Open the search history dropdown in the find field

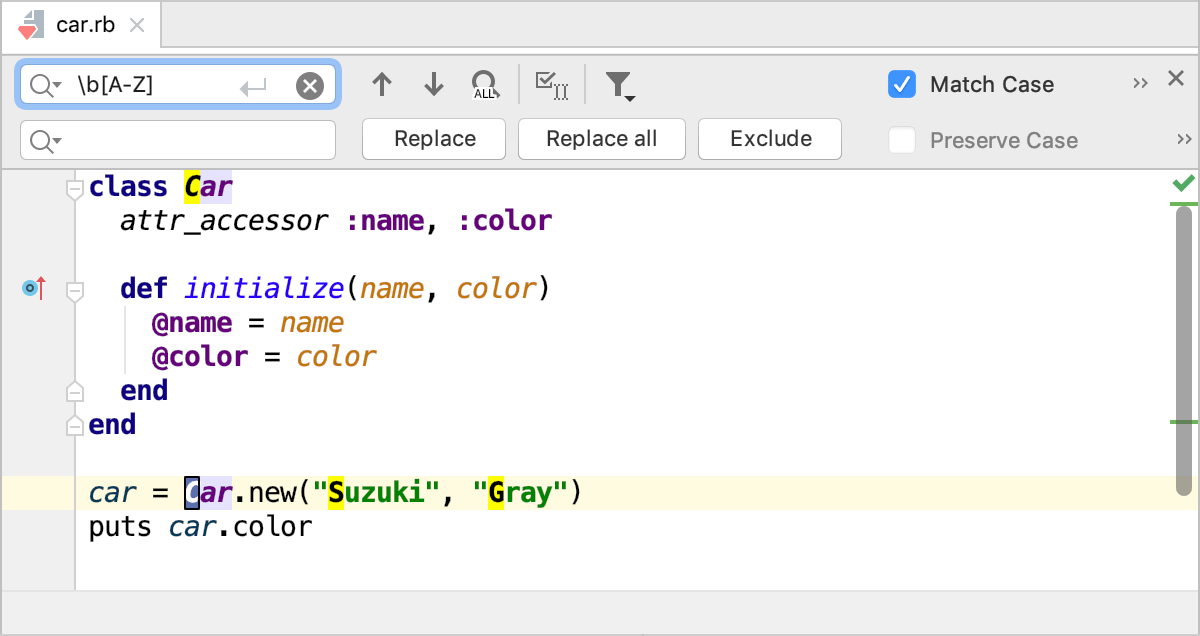tap(42, 84)
